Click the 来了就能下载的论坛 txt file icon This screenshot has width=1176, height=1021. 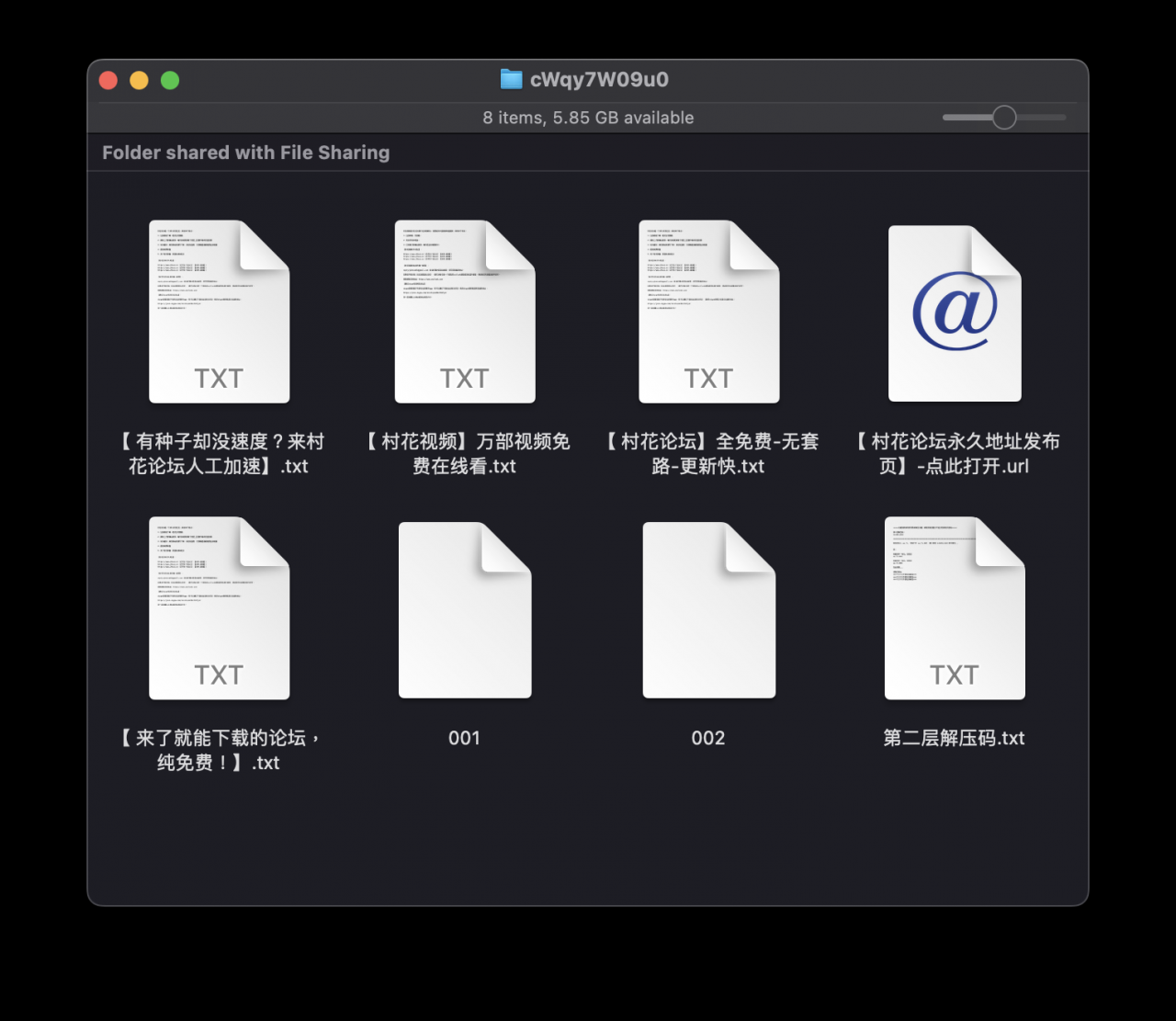point(219,608)
